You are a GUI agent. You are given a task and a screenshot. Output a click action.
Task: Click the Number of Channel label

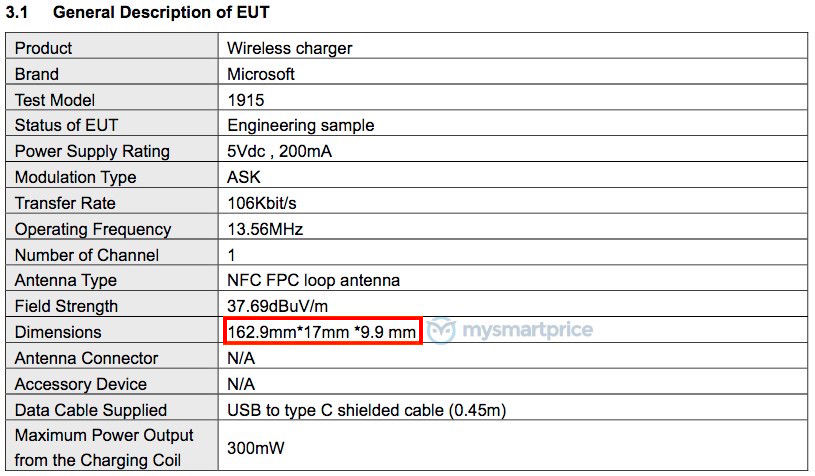click(x=87, y=255)
